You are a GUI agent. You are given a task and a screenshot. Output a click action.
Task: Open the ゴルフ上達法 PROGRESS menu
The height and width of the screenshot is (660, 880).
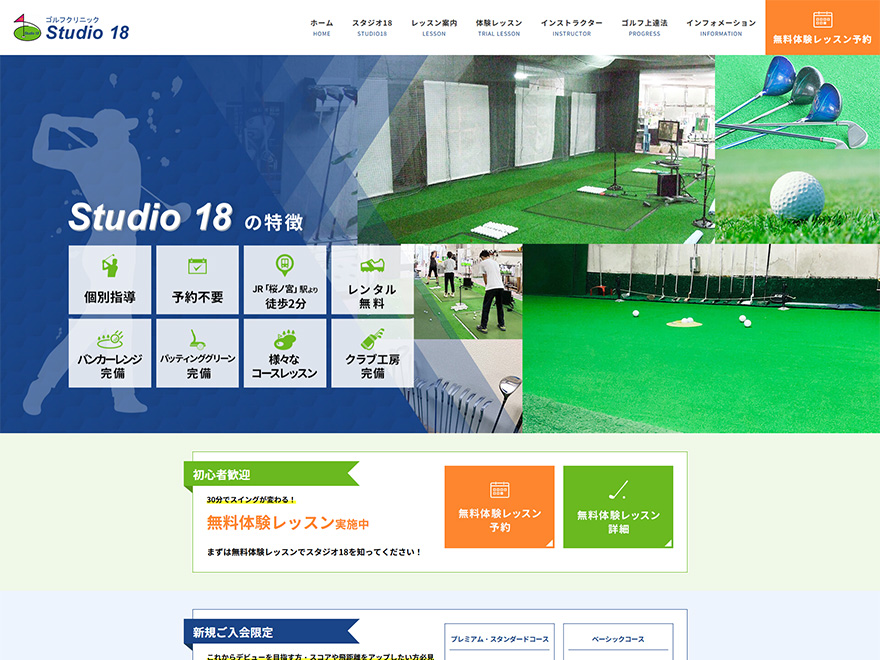click(x=644, y=28)
